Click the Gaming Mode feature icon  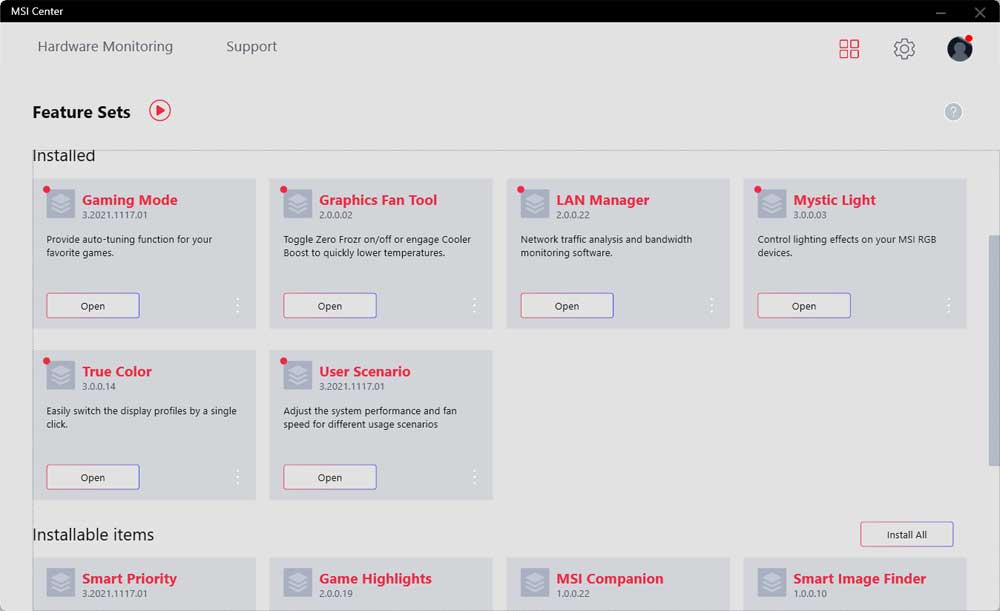[61, 204]
